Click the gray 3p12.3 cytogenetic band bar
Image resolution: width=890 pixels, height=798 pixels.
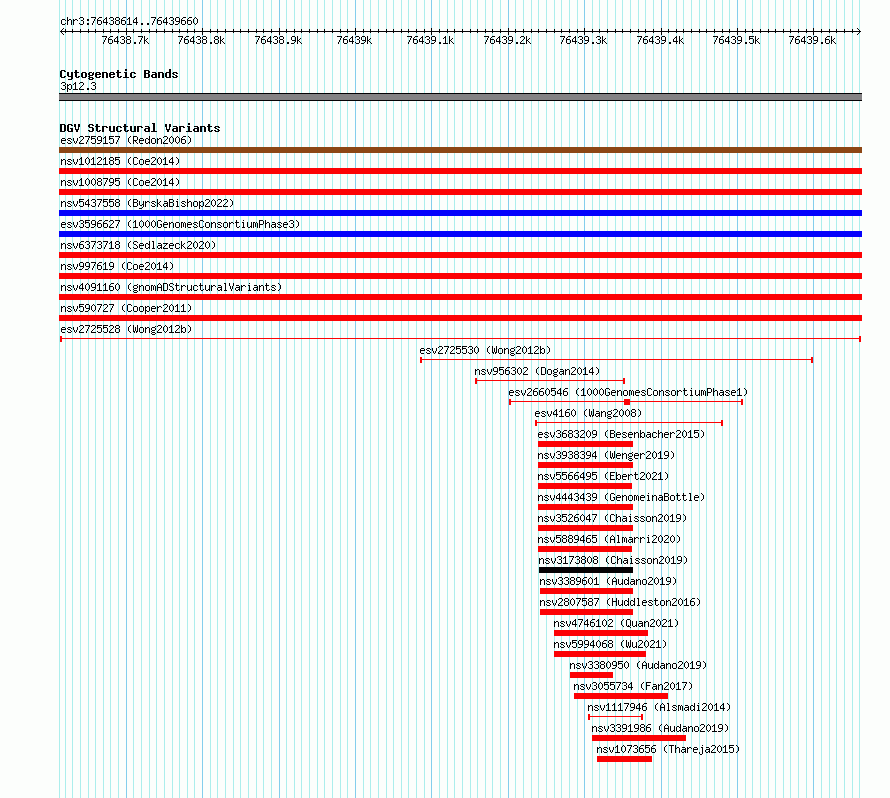(460, 97)
